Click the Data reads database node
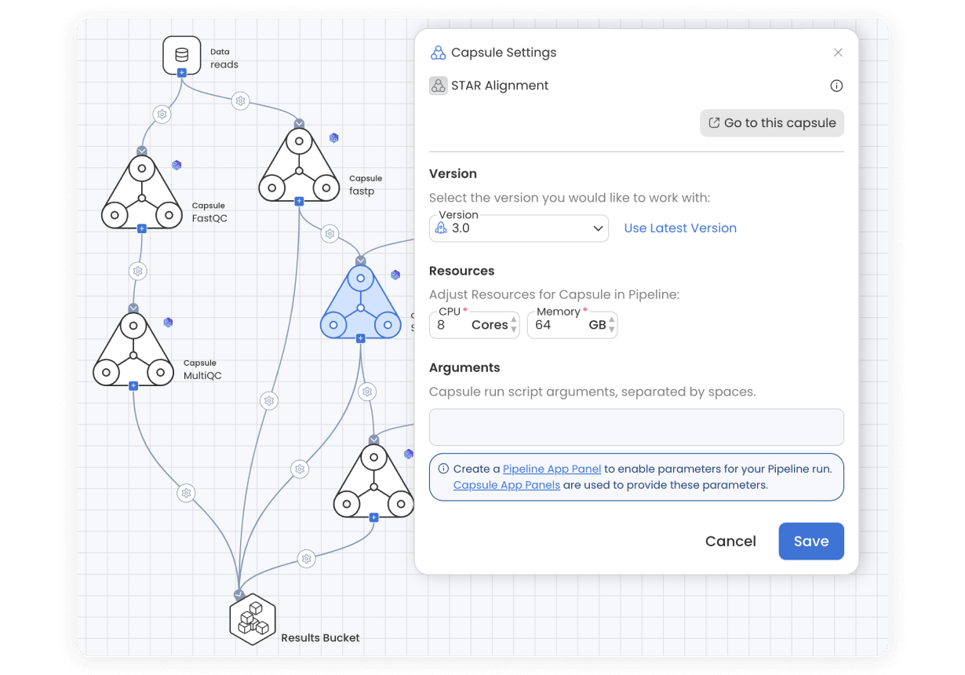Image resolution: width=965 pixels, height=675 pixels. coord(181,55)
